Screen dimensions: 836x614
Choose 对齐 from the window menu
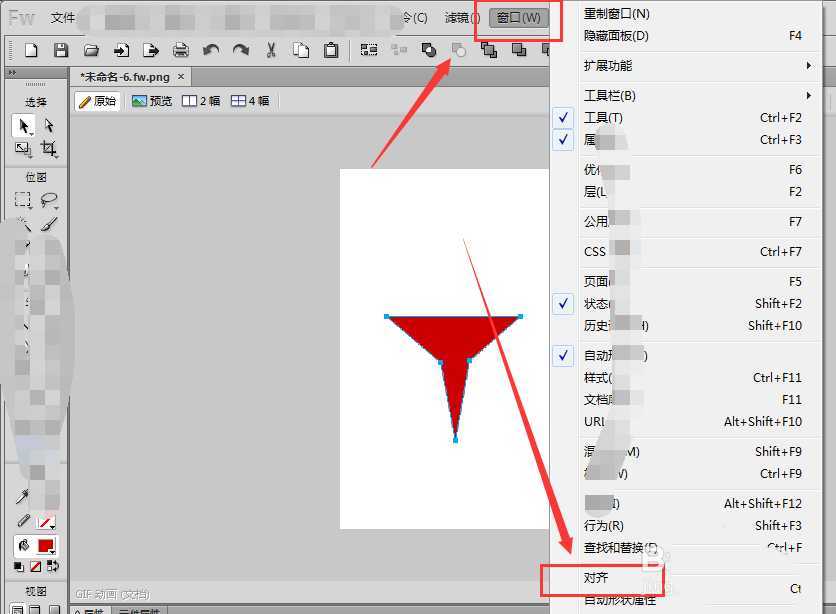pyautogui.click(x=596, y=578)
